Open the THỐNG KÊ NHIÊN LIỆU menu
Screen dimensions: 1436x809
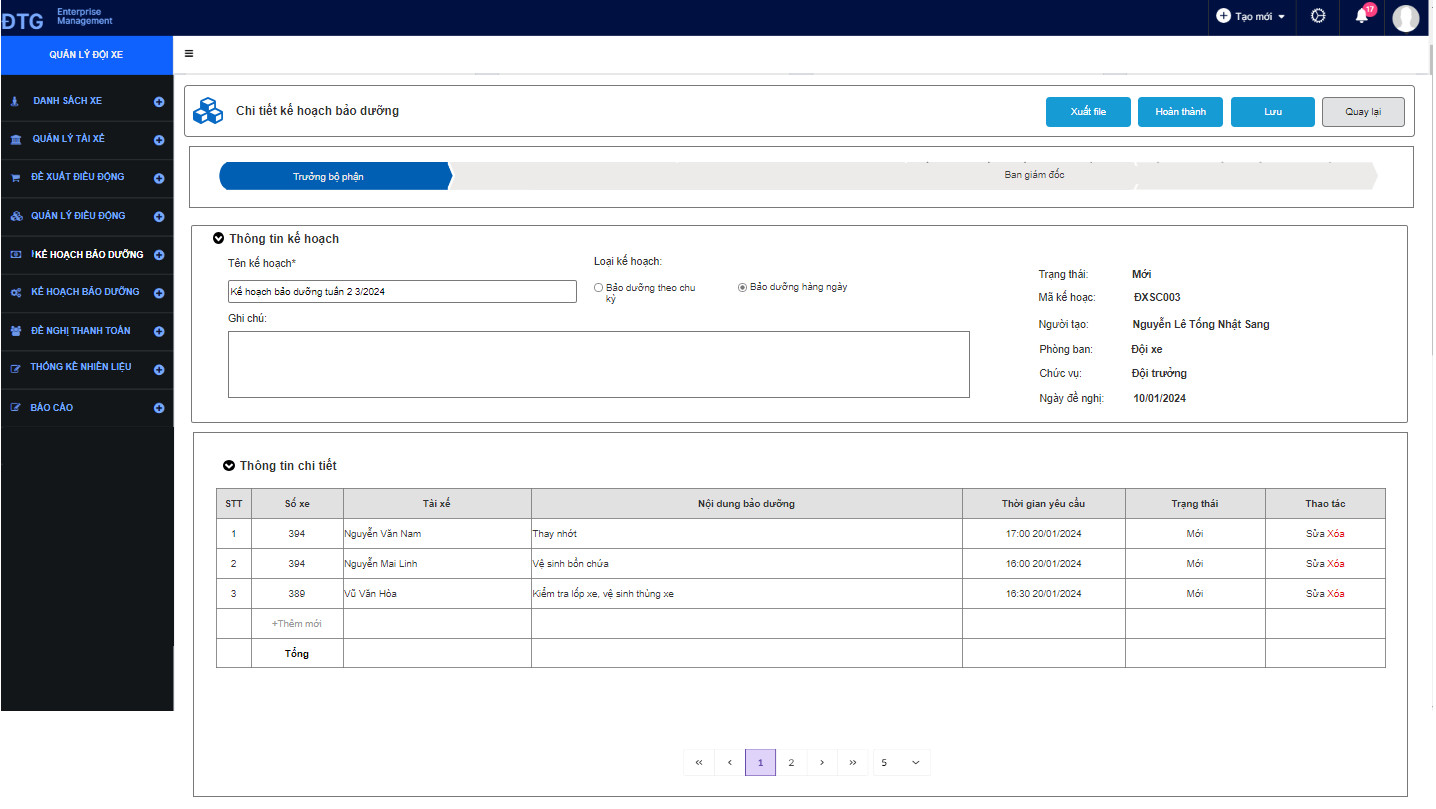coord(80,367)
